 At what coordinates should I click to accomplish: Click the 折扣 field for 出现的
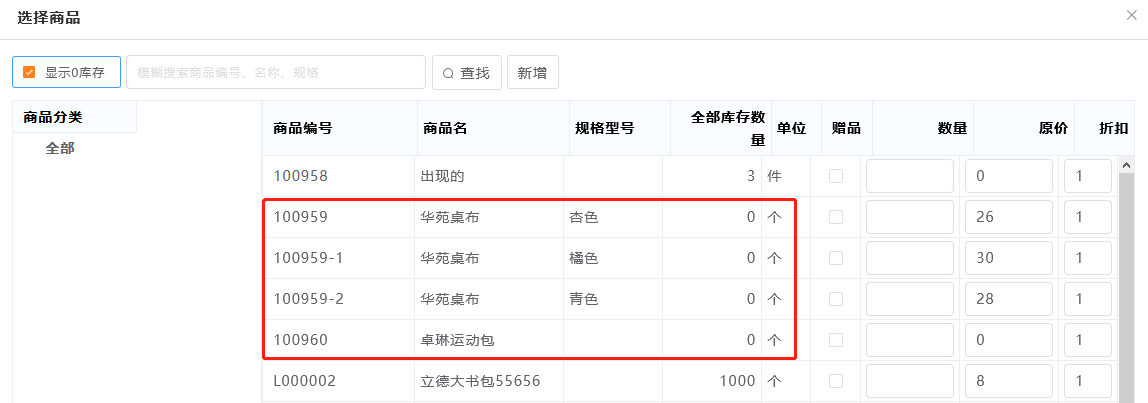pos(1087,176)
